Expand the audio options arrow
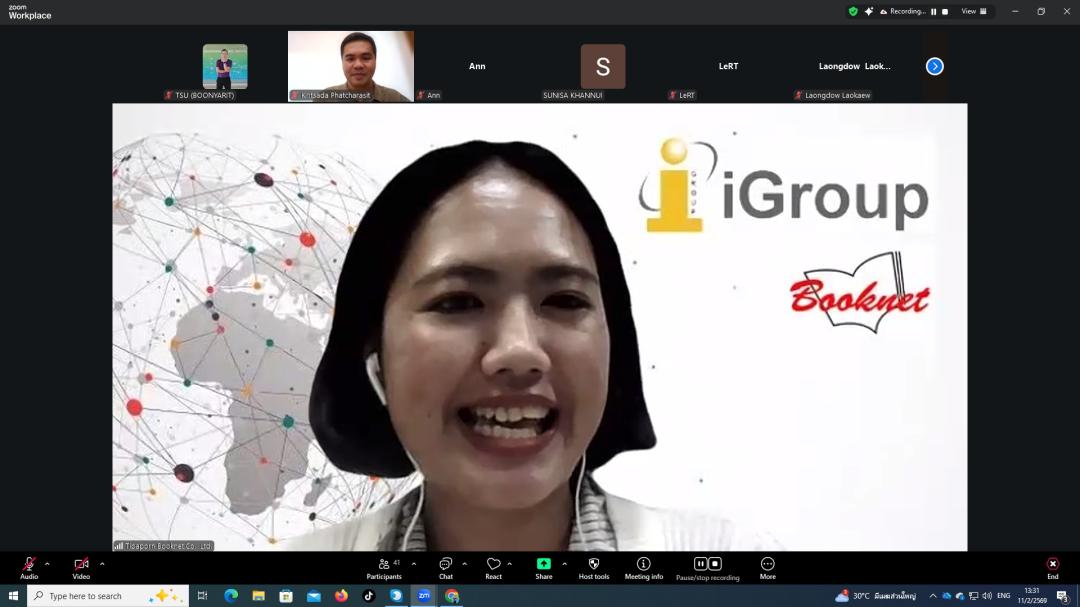Image resolution: width=1080 pixels, height=607 pixels. (47, 564)
